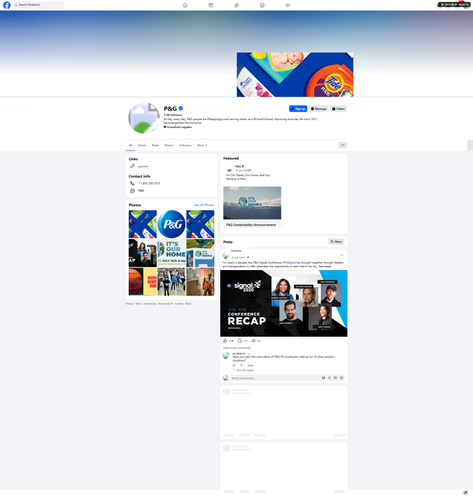The image size is (473, 500).
Task: Click the Facebook logo
Action: point(7,5)
